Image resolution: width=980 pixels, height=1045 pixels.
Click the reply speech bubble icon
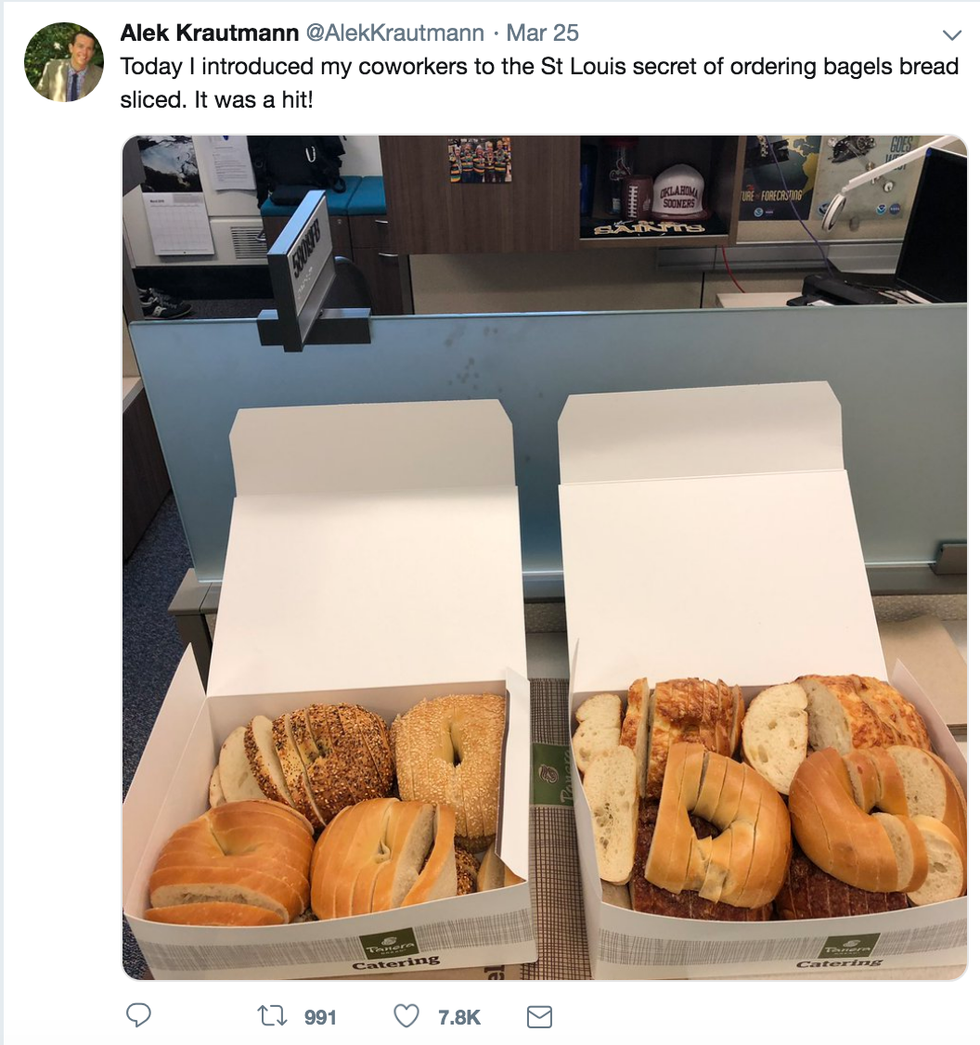139,1015
